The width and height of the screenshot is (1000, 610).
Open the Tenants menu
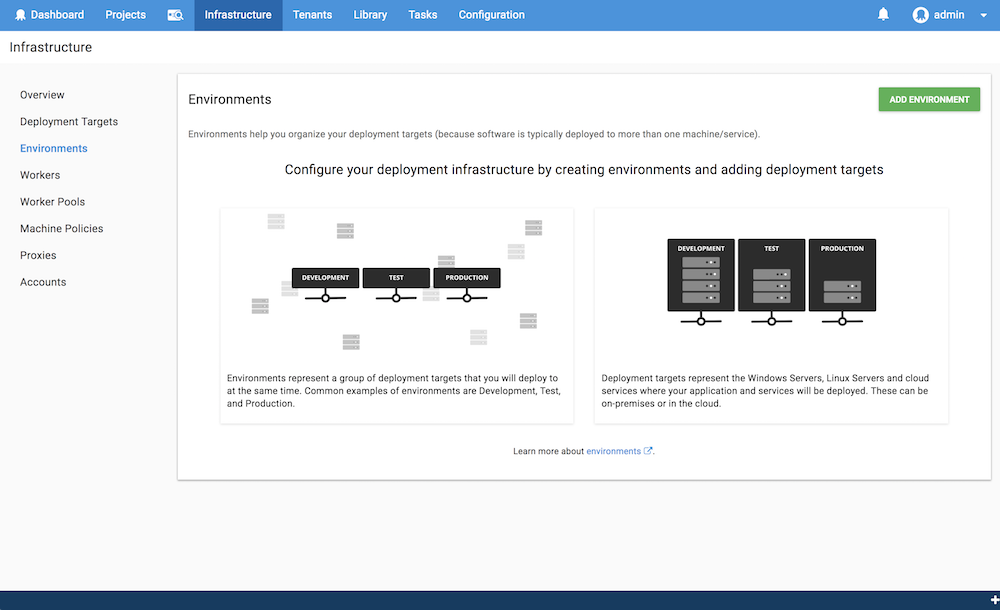point(312,15)
